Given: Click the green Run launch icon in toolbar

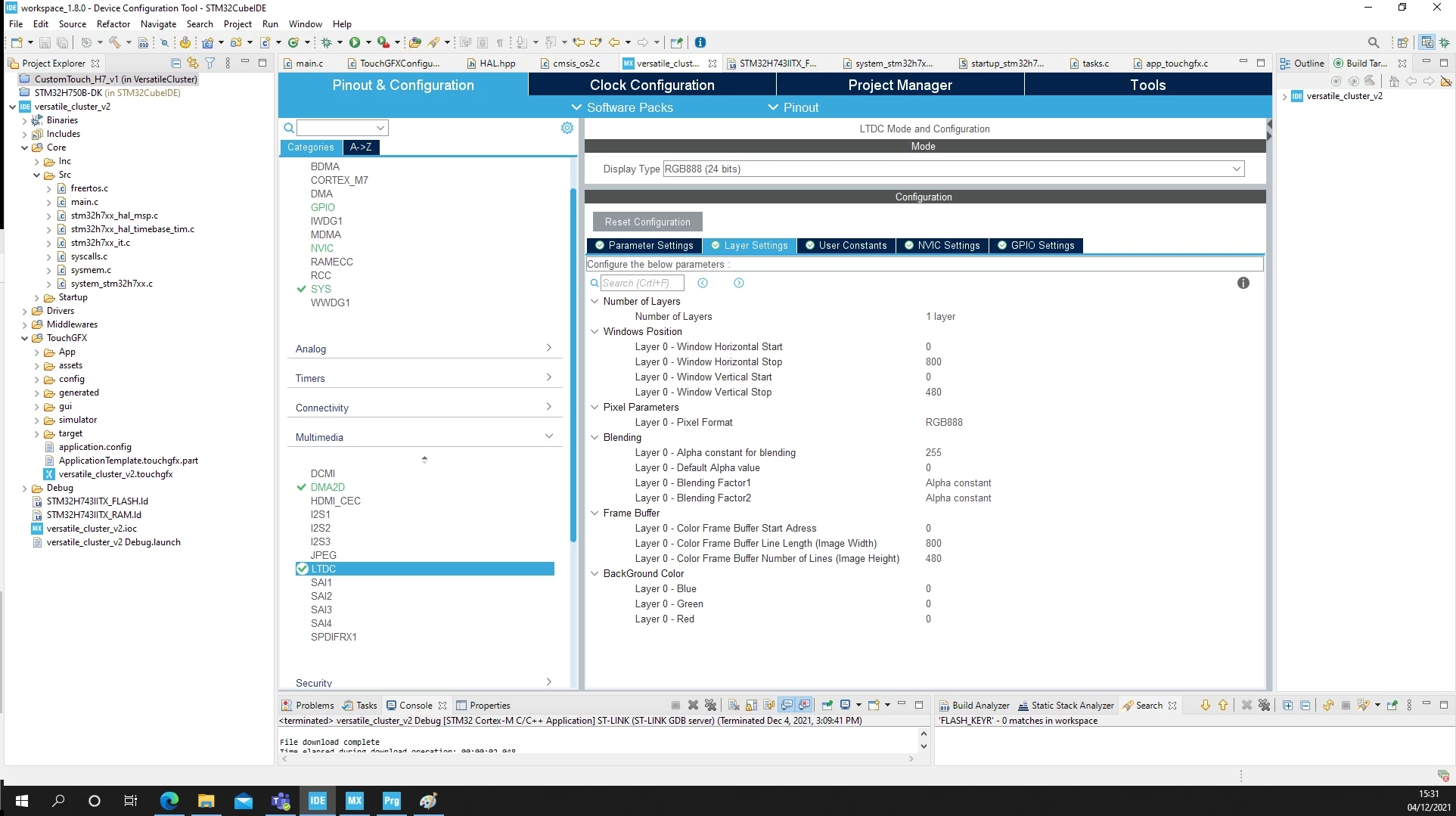Looking at the screenshot, I should (x=354, y=42).
